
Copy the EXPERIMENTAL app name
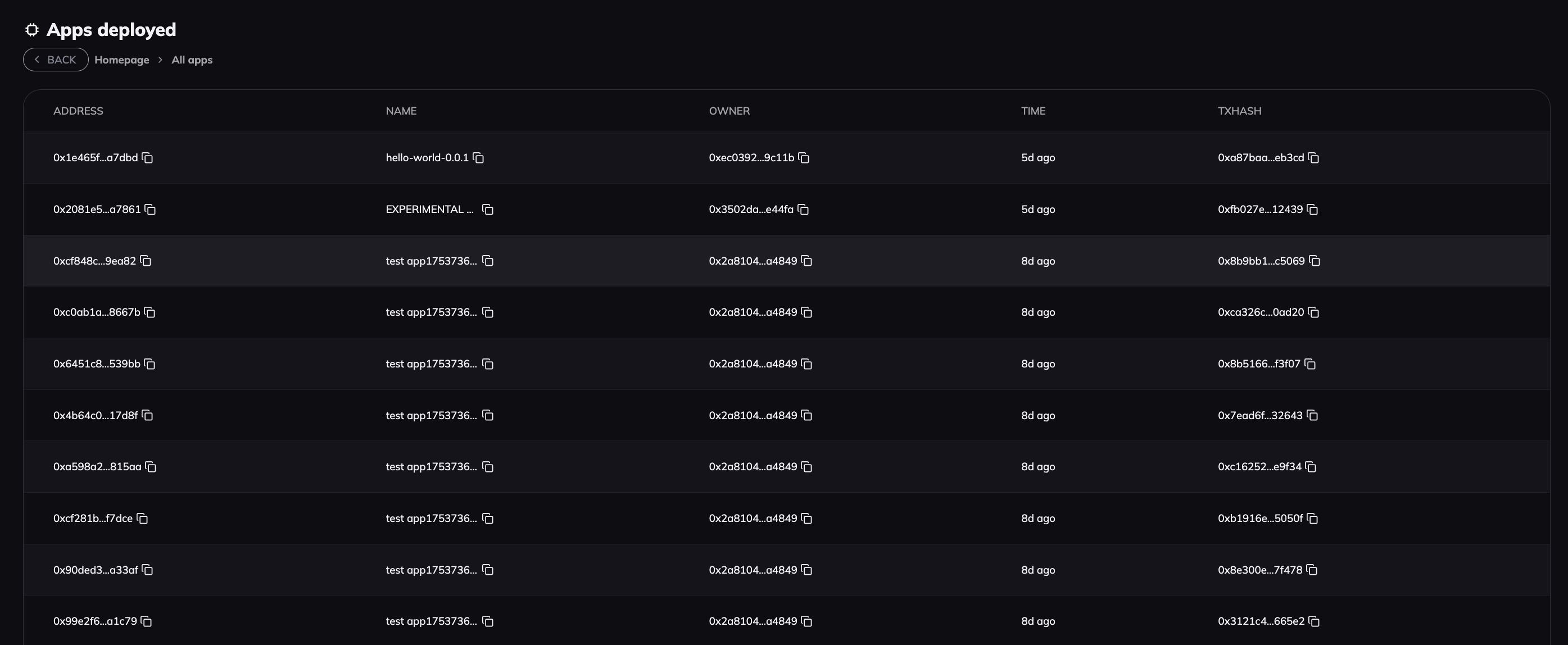pyautogui.click(x=488, y=210)
